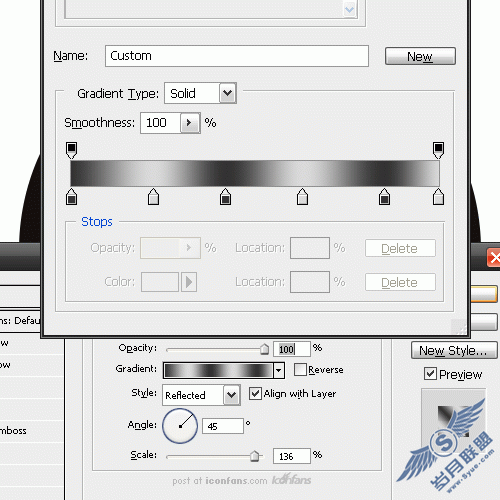Enable the Reverse checkbox
The width and height of the screenshot is (500, 500).
pyautogui.click(x=300, y=369)
